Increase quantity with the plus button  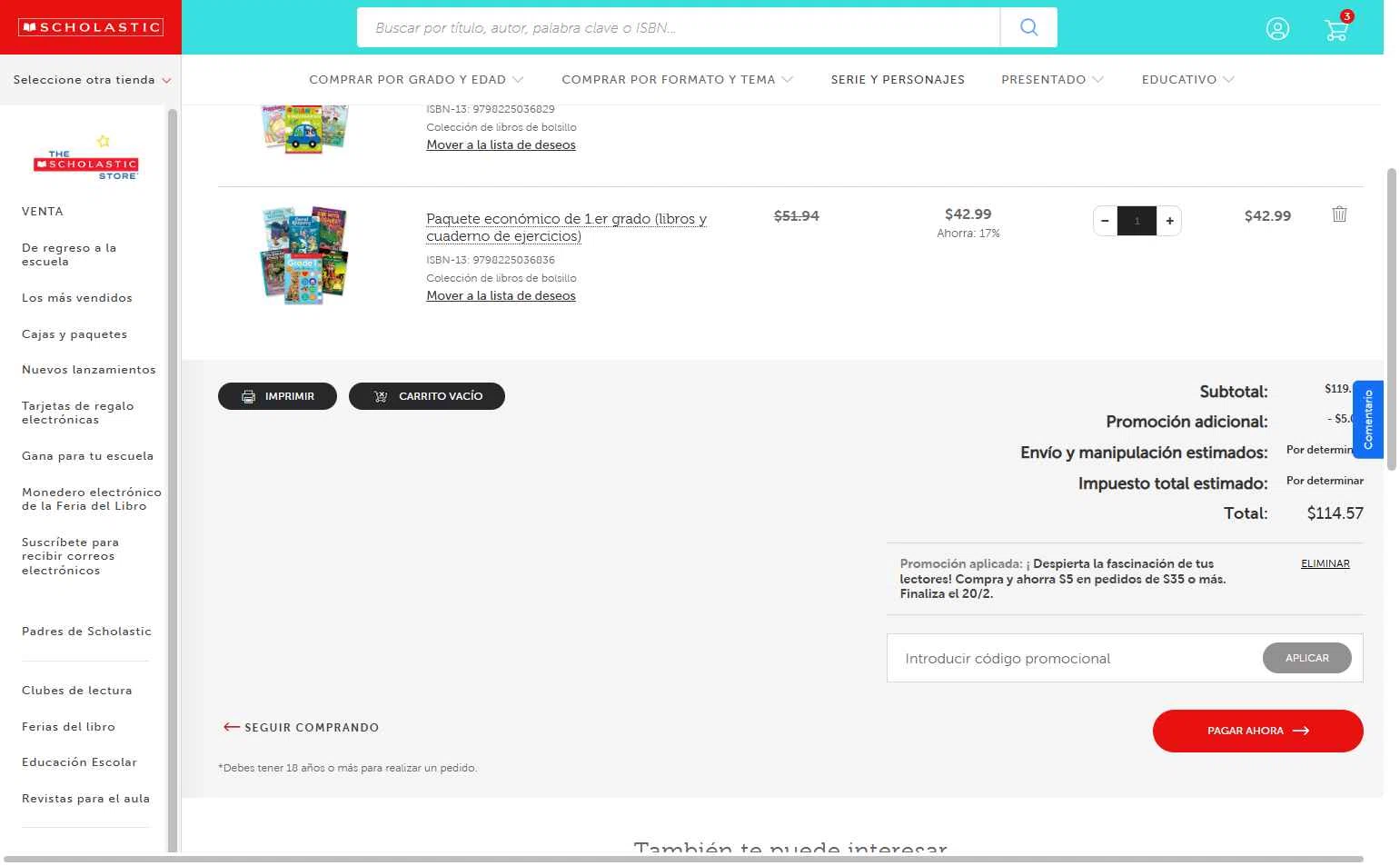tap(1169, 221)
